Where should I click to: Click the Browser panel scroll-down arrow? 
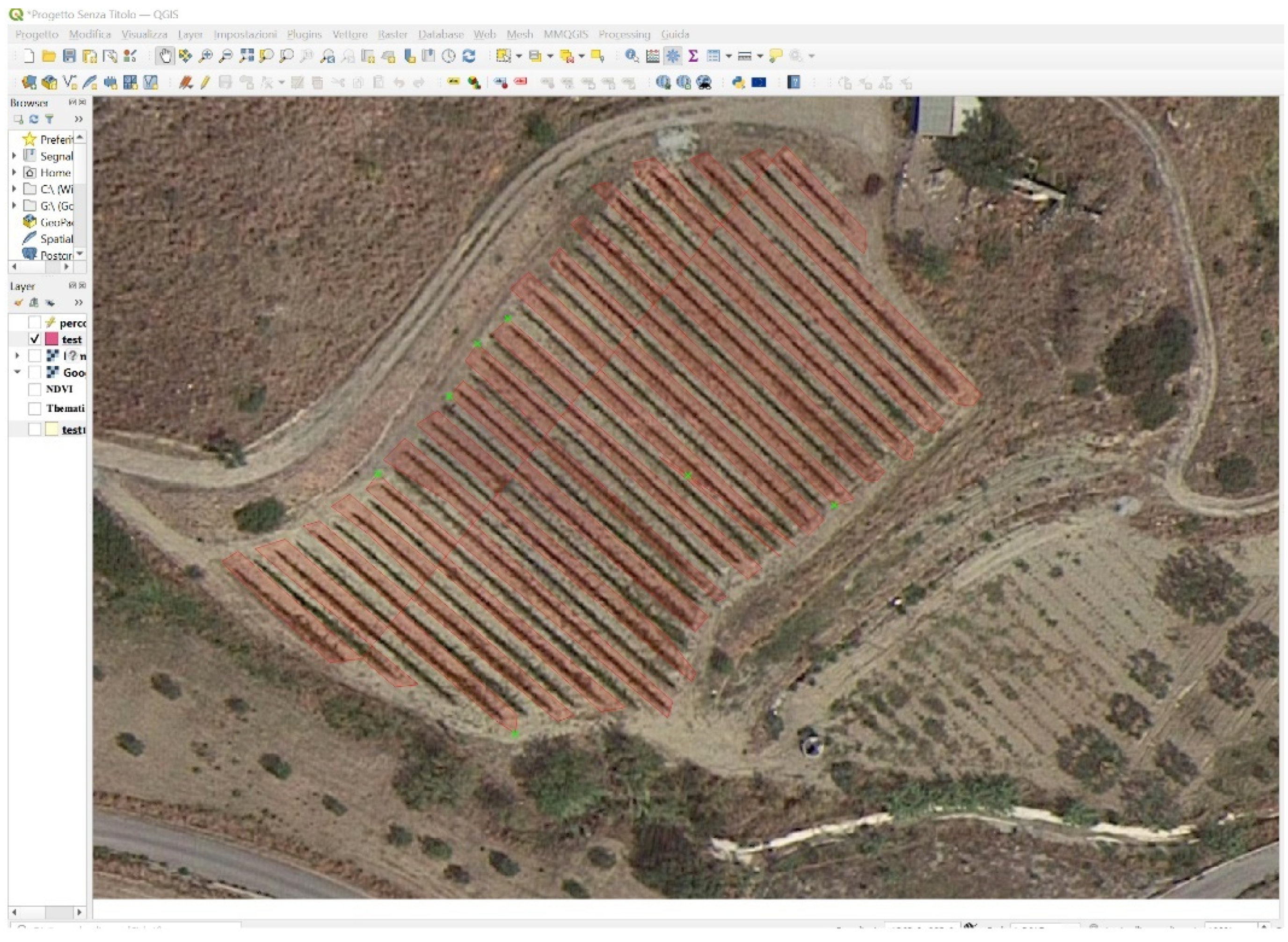coord(80,253)
